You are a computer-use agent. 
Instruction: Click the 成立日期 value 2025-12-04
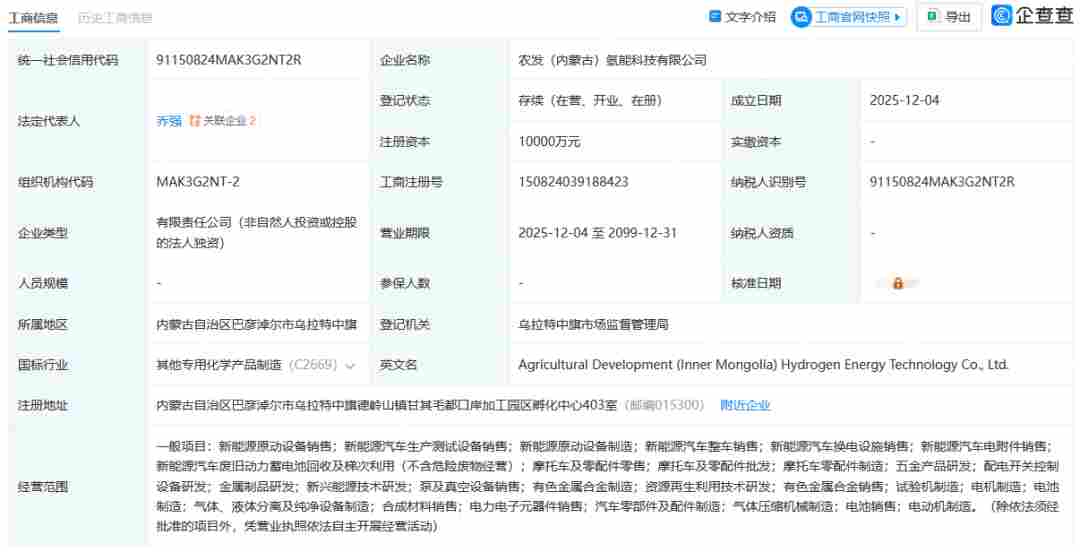click(904, 101)
